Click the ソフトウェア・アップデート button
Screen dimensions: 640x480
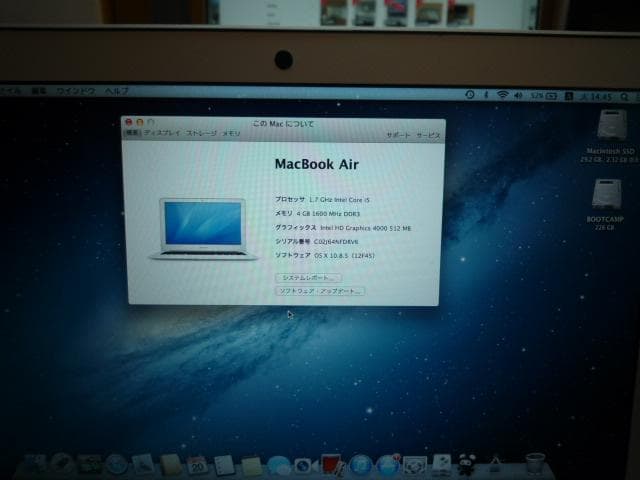pyautogui.click(x=320, y=291)
